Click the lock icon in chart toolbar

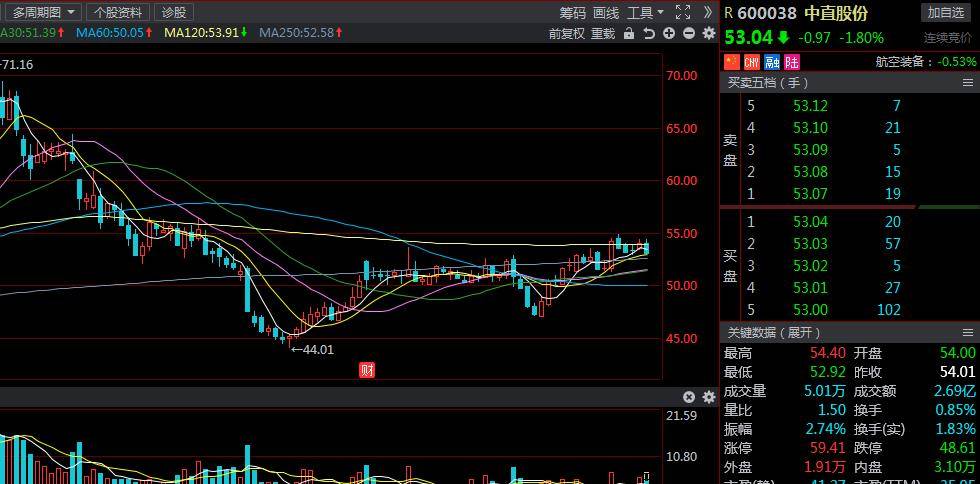tap(629, 33)
